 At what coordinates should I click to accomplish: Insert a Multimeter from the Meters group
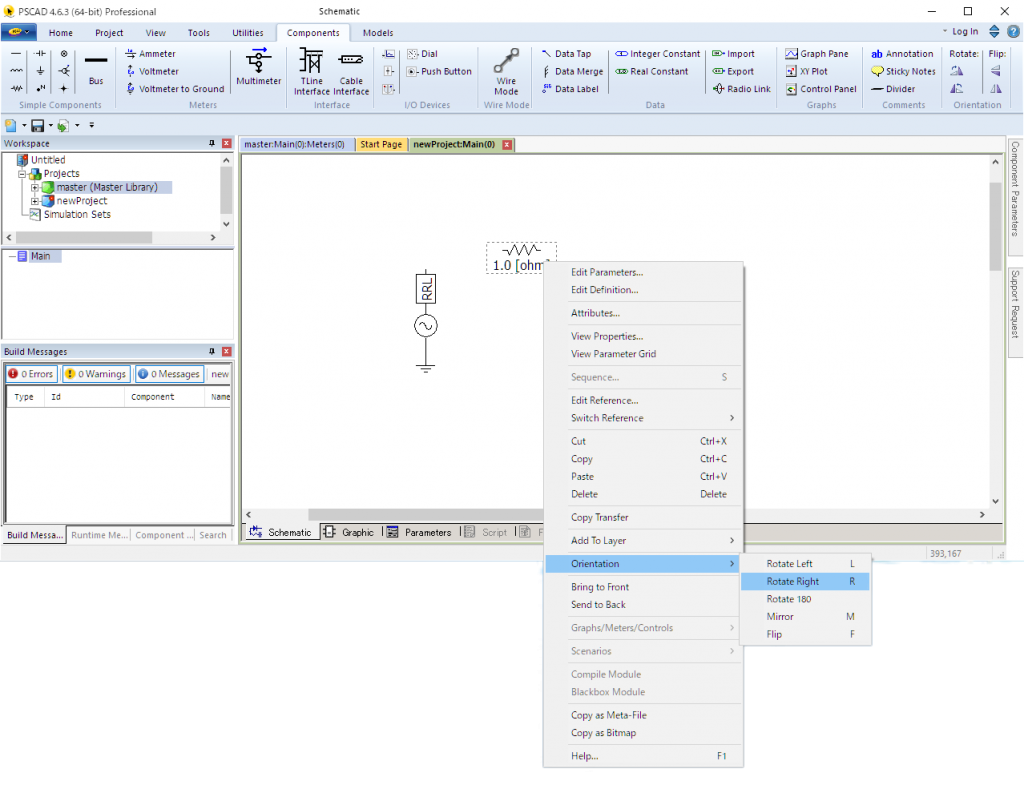tap(259, 68)
